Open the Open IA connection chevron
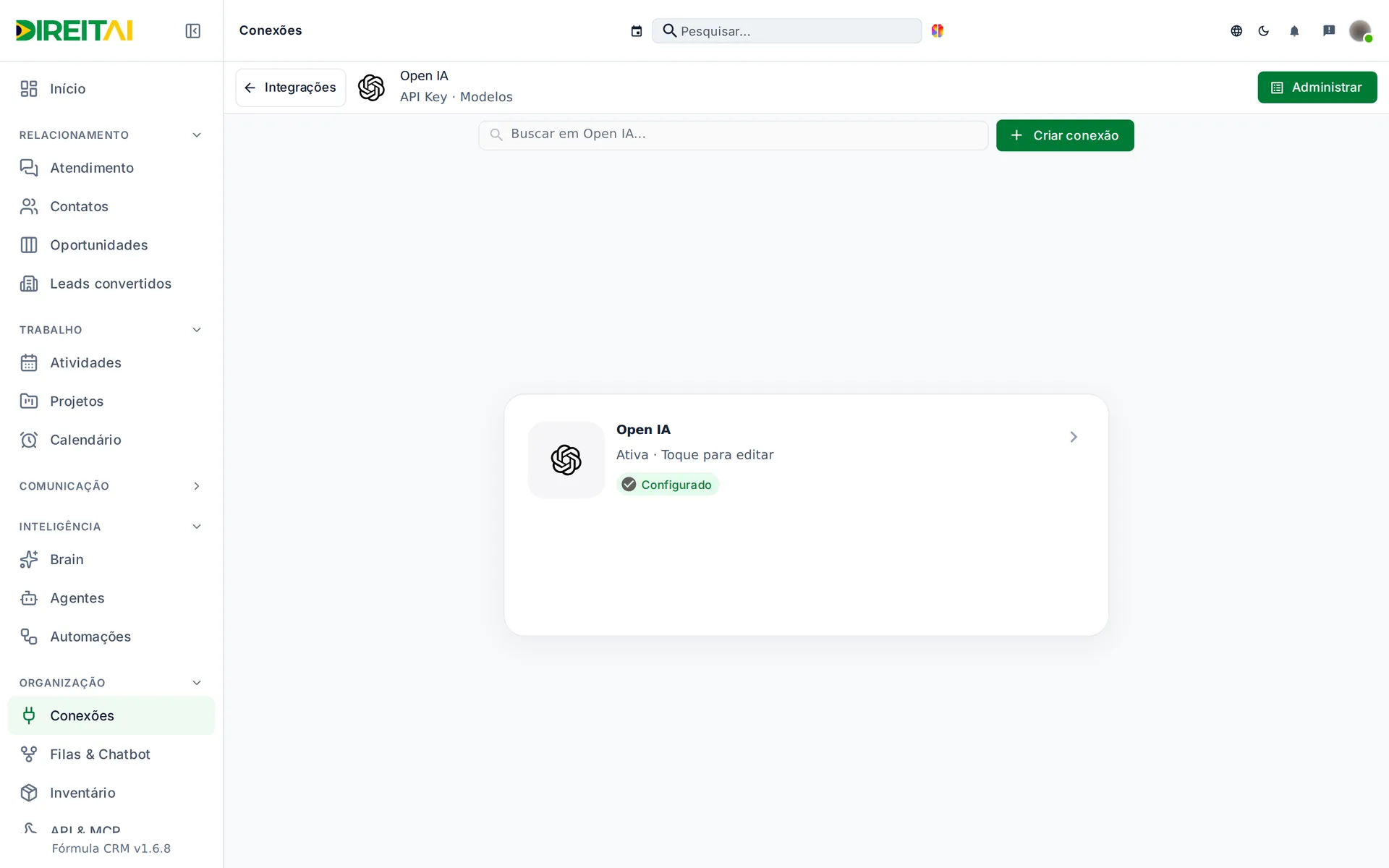Image resolution: width=1389 pixels, height=868 pixels. tap(1074, 437)
